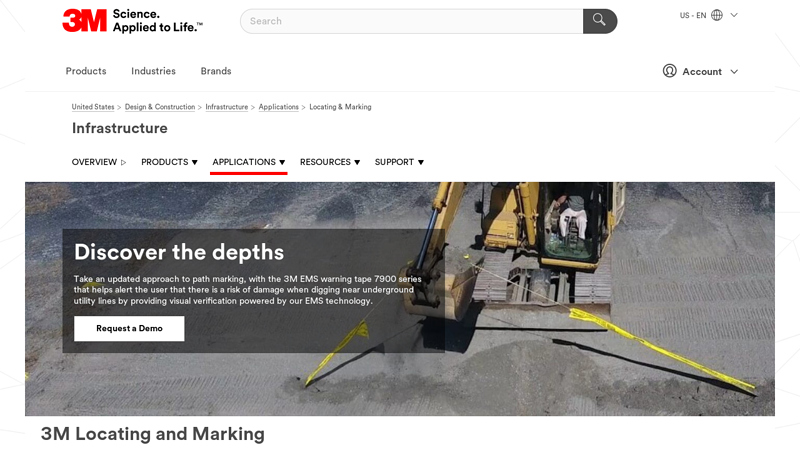Viewport: 800px width, 450px height.
Task: Open the Industries top menu
Action: pos(153,71)
